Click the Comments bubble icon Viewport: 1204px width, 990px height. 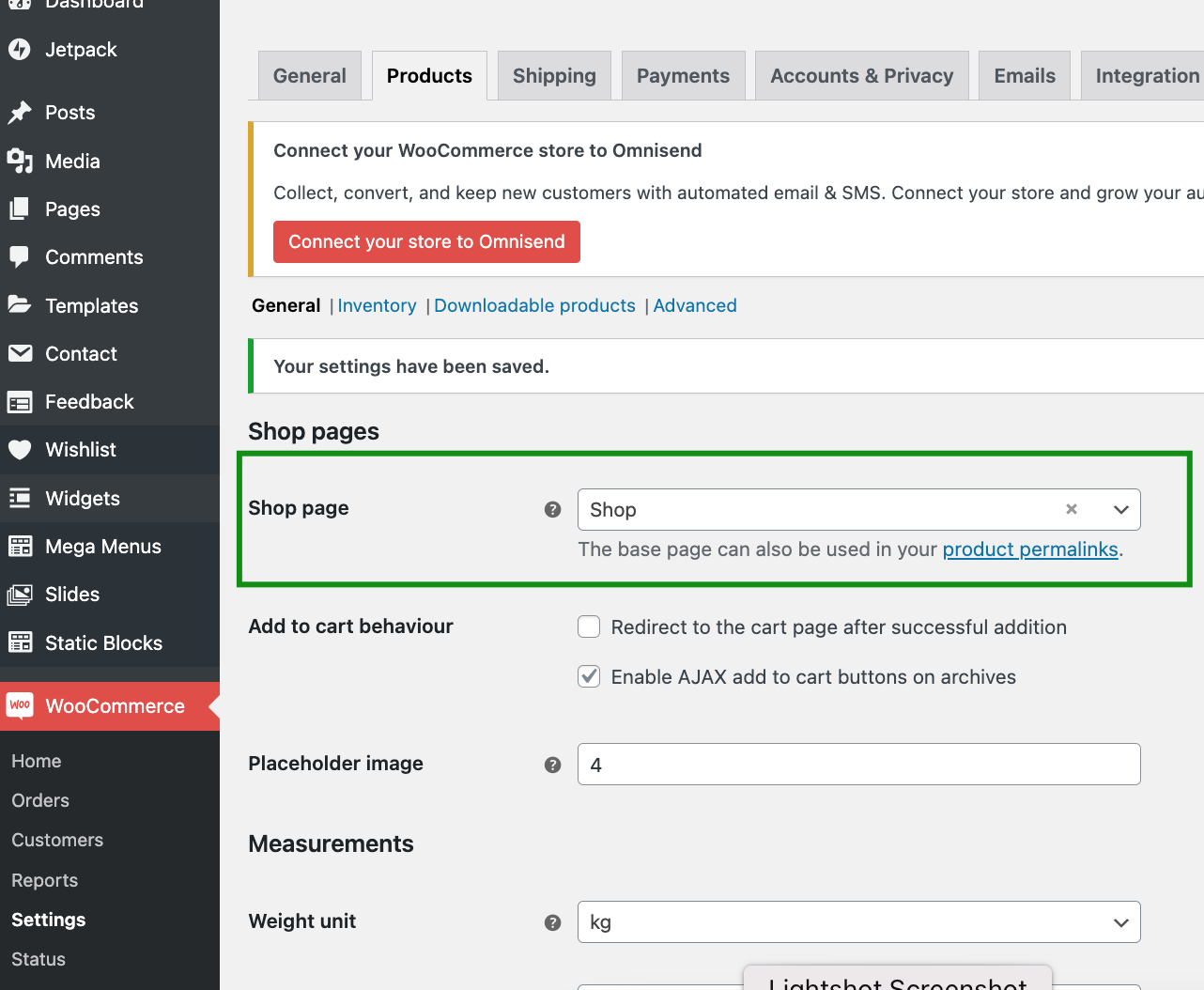coord(20,256)
